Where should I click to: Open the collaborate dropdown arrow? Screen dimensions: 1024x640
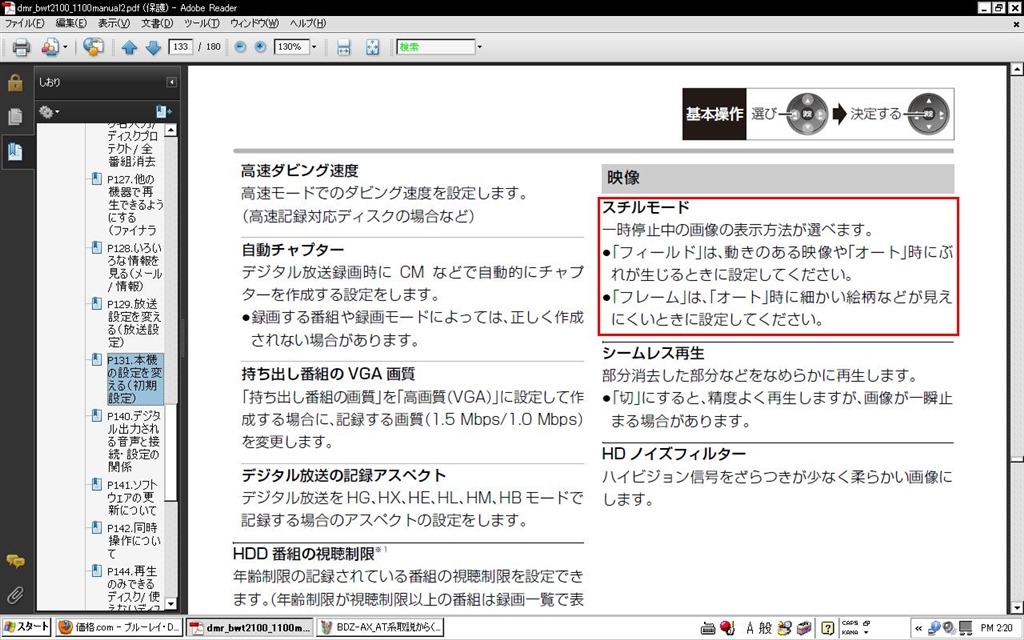(x=65, y=47)
